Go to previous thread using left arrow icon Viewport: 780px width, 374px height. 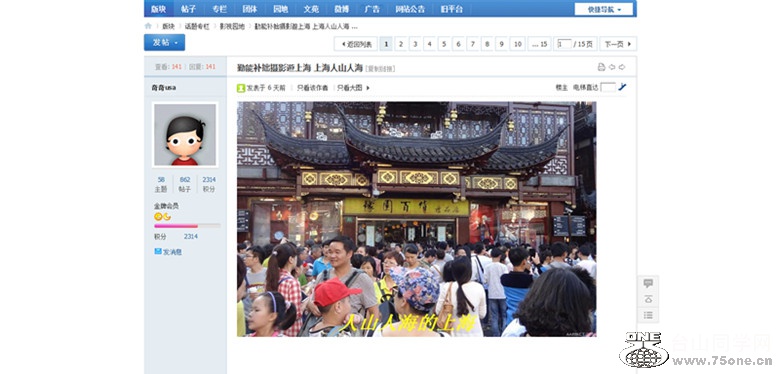[x=612, y=67]
